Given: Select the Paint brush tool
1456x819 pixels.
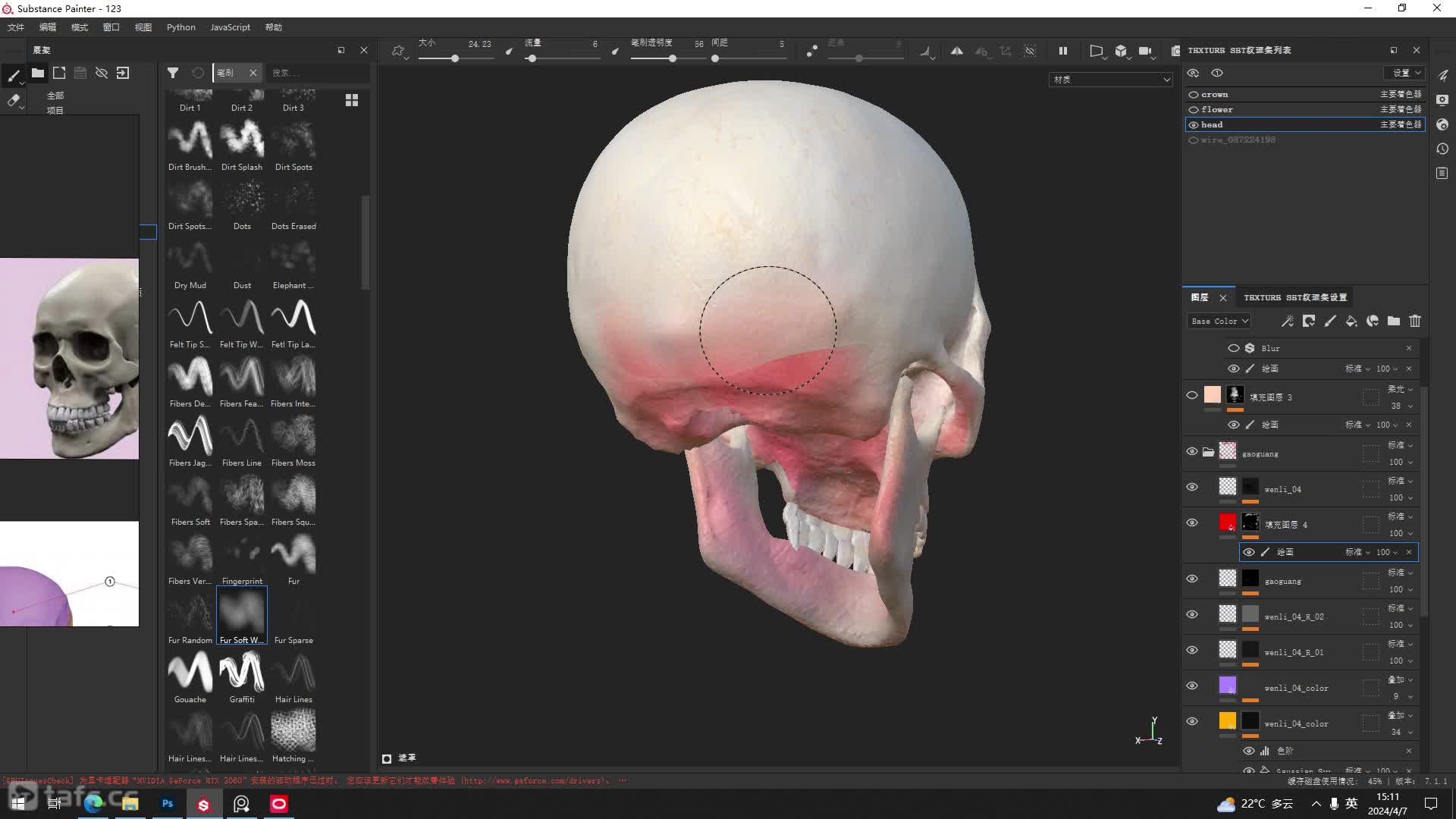Looking at the screenshot, I should 14,75.
